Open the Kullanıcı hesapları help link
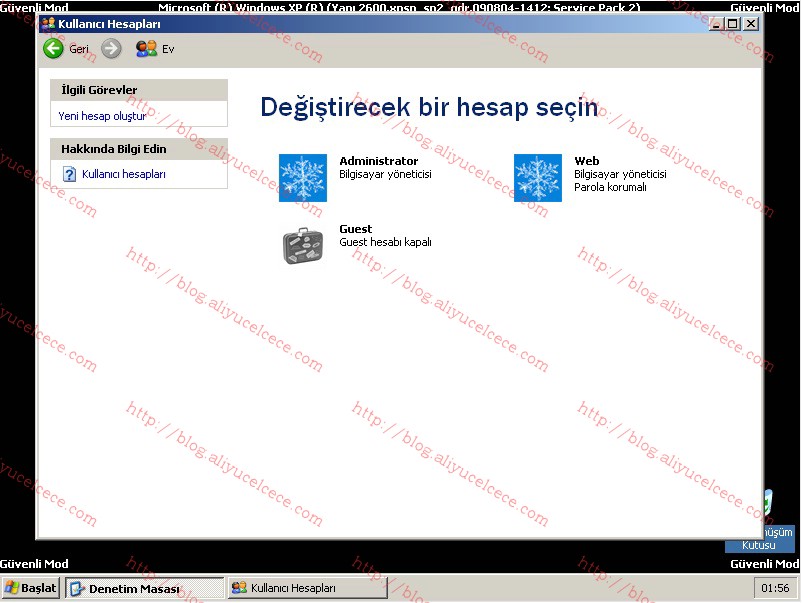The height and width of the screenshot is (603, 802). pos(124,174)
